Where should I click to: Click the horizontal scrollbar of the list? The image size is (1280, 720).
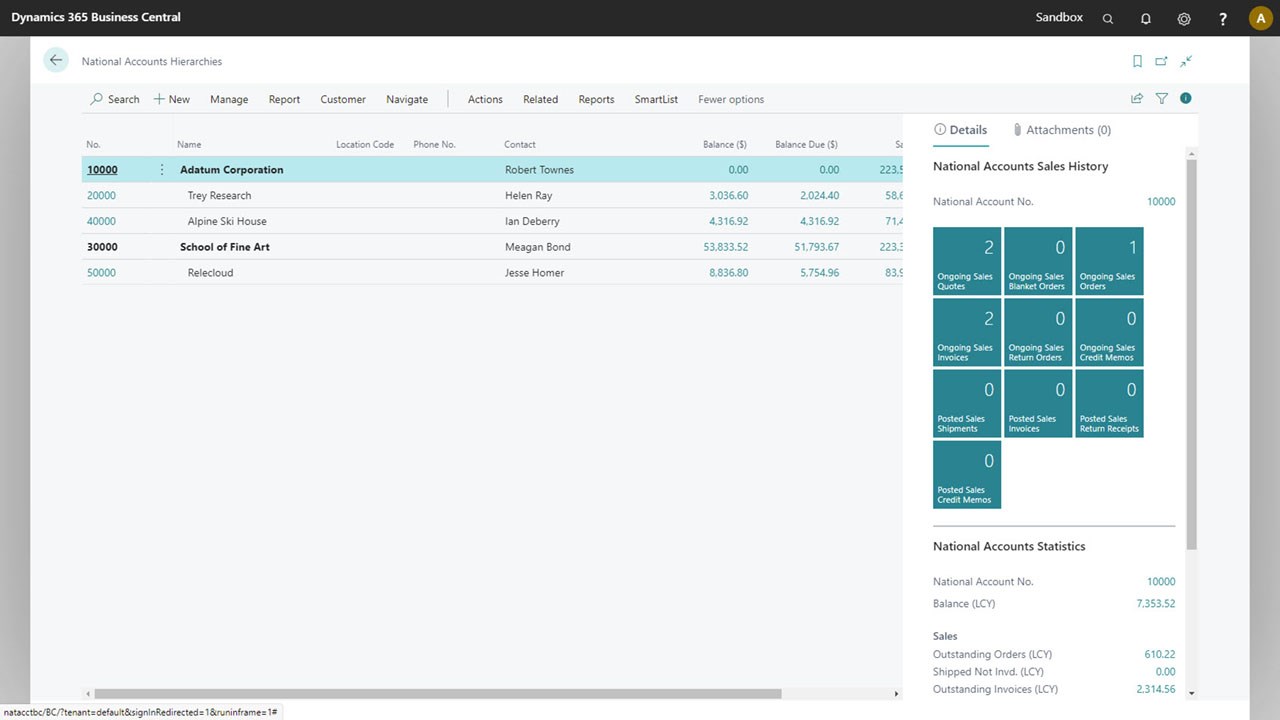pos(437,693)
